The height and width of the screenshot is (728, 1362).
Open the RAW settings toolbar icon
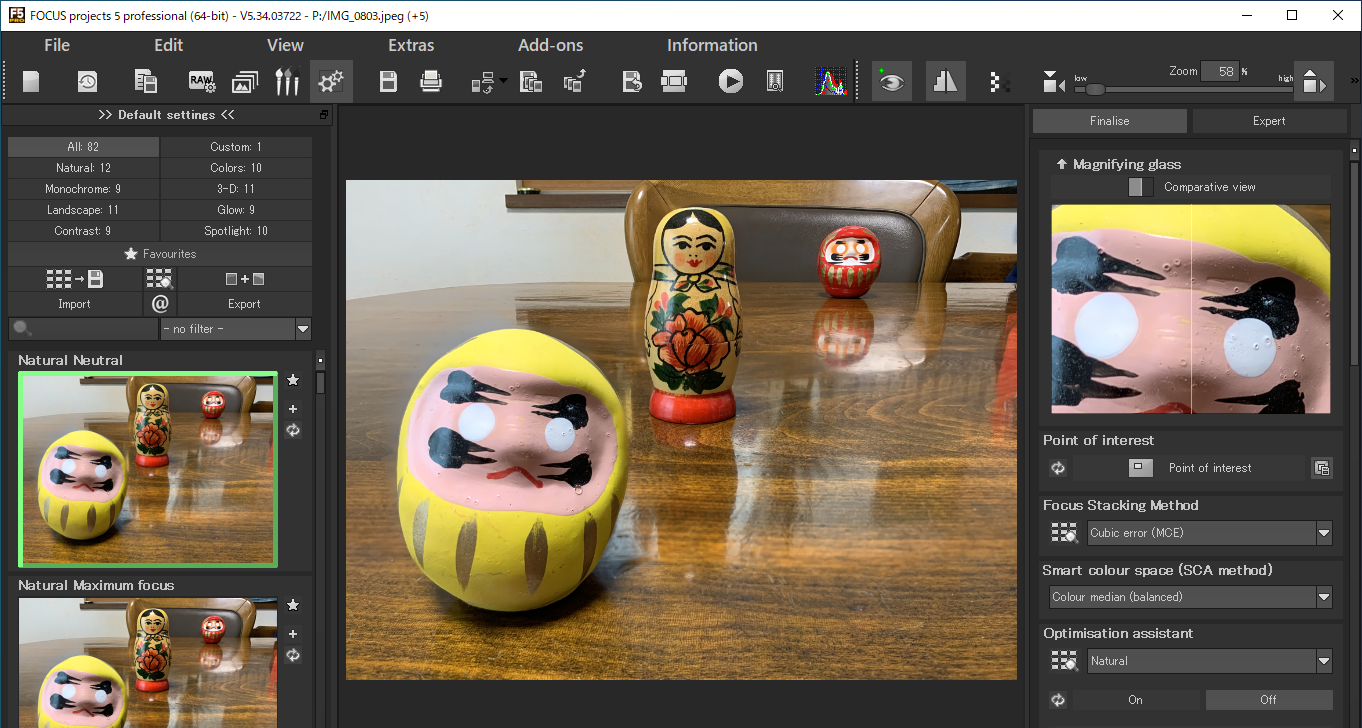coord(203,82)
